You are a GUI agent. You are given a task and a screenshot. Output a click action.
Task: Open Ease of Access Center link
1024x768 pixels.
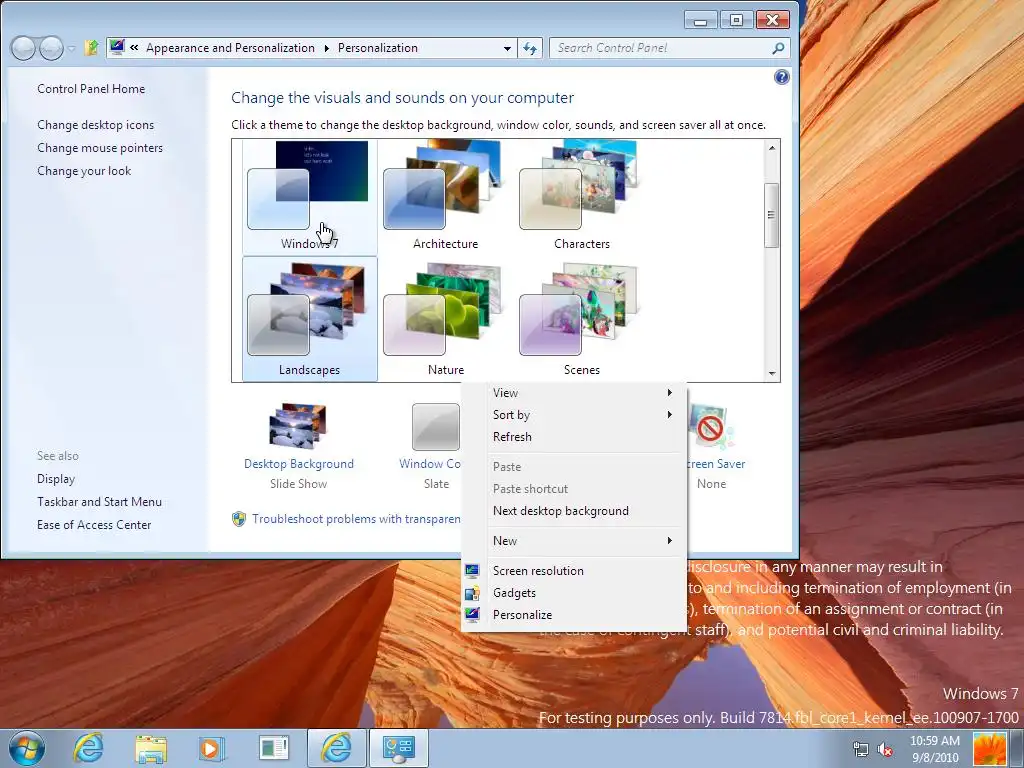pos(94,524)
